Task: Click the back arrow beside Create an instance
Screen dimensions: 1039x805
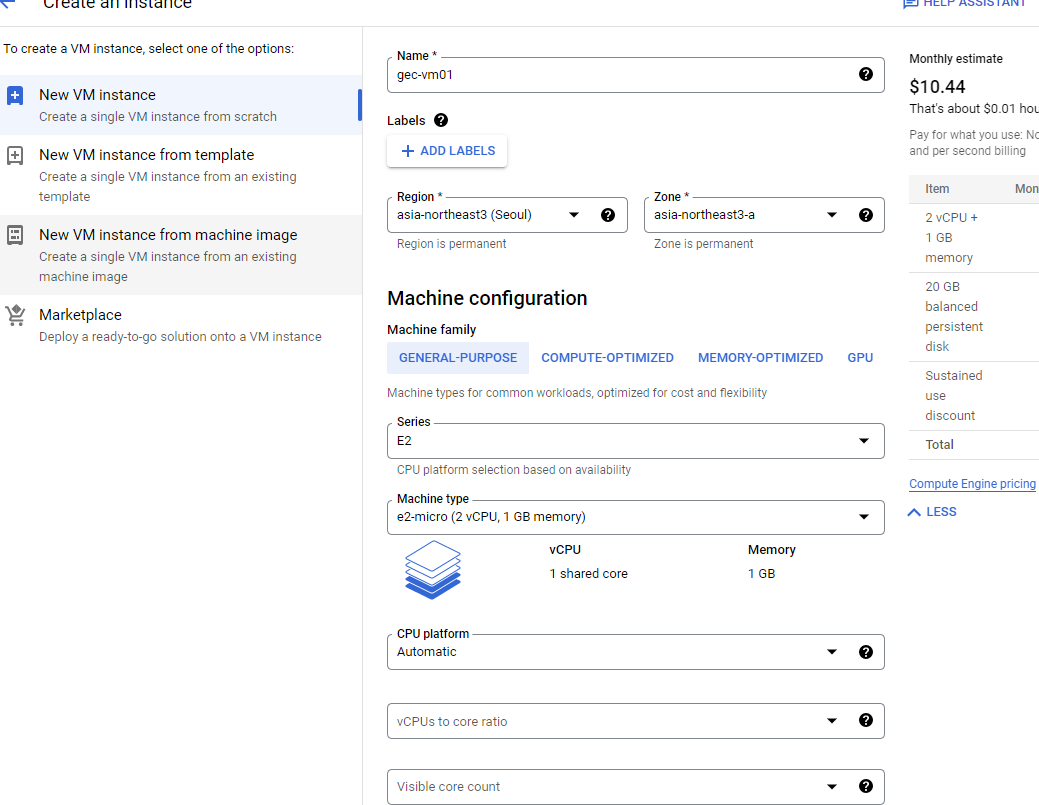Action: 8,3
